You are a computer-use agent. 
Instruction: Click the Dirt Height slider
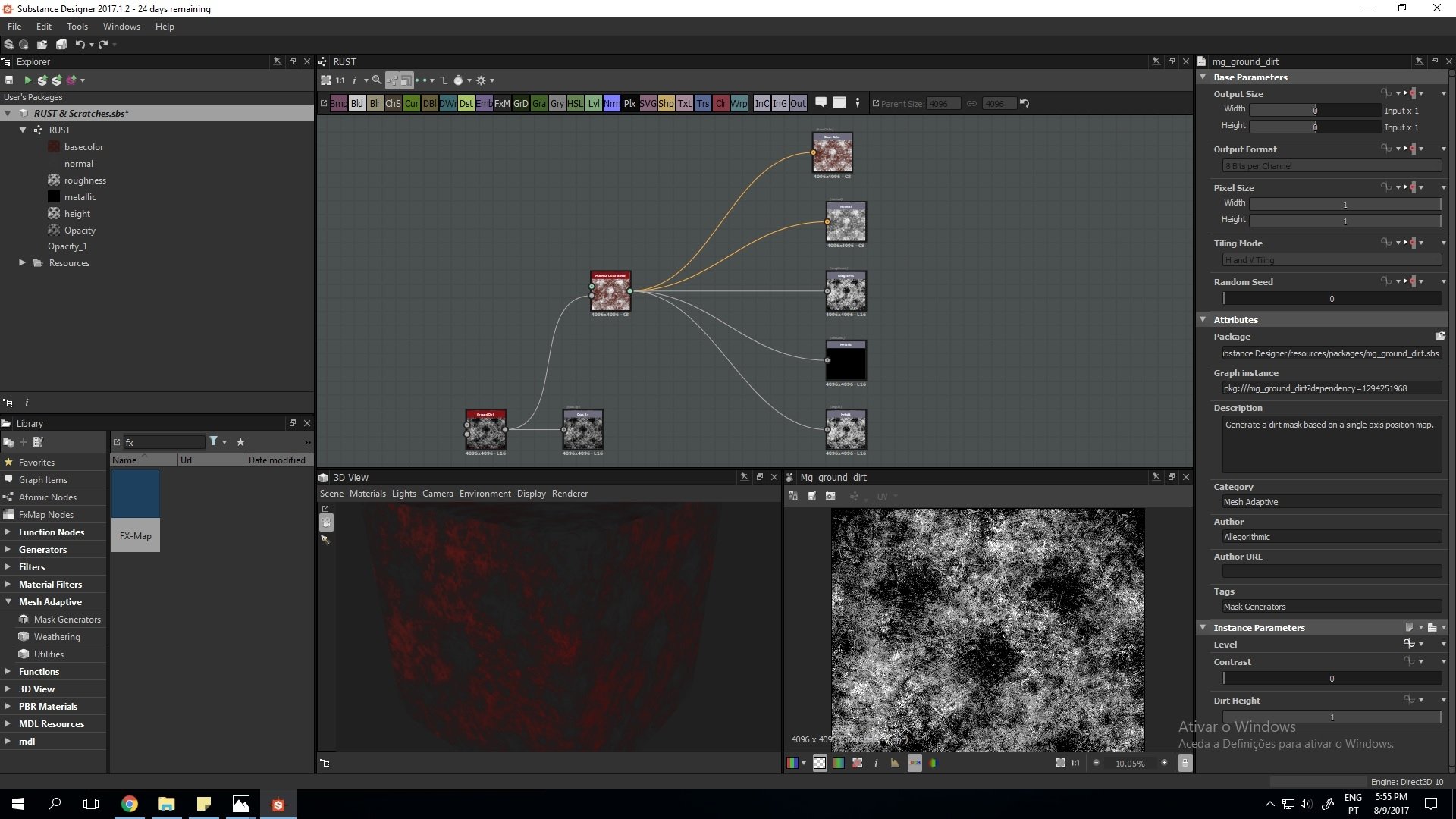(1332, 717)
